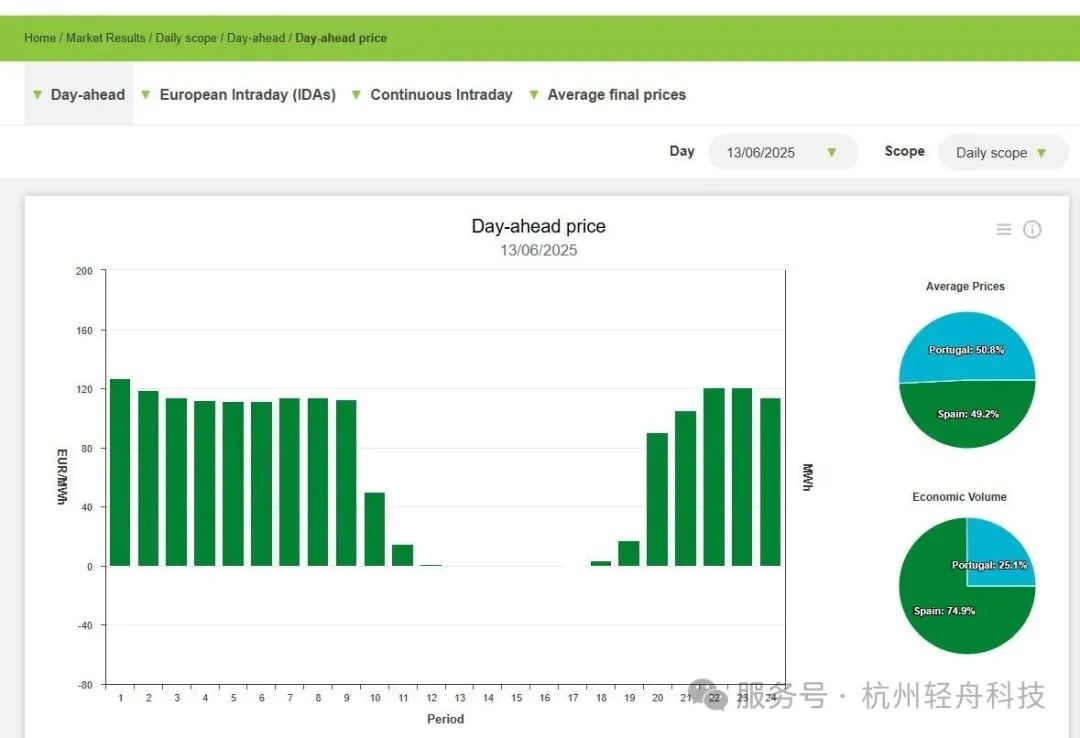Open the Day-ahead menu tab

coord(88,95)
